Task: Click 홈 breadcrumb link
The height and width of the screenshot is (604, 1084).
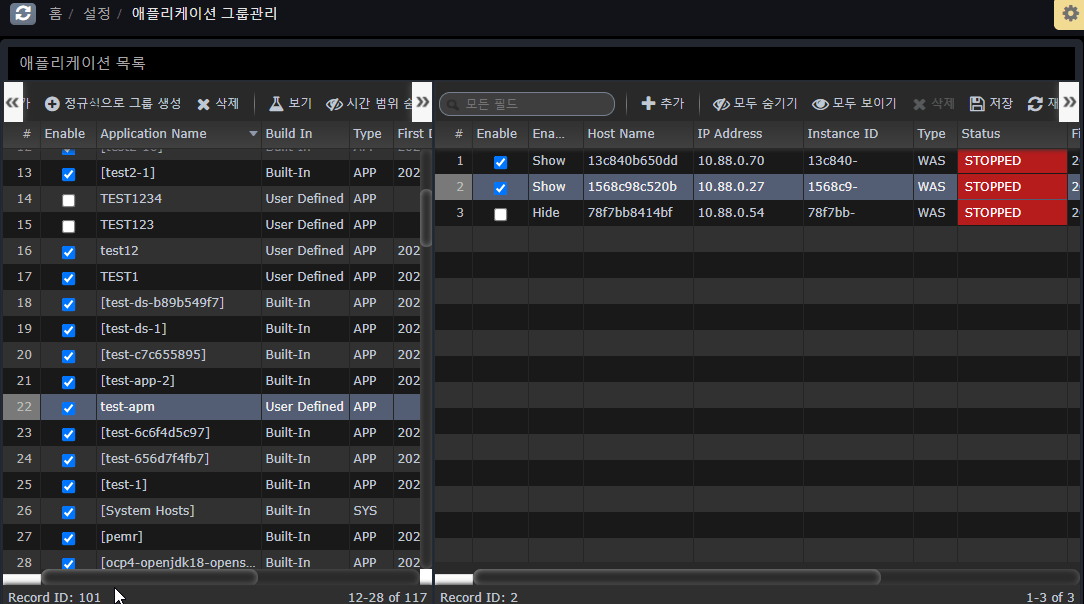Action: (x=55, y=14)
